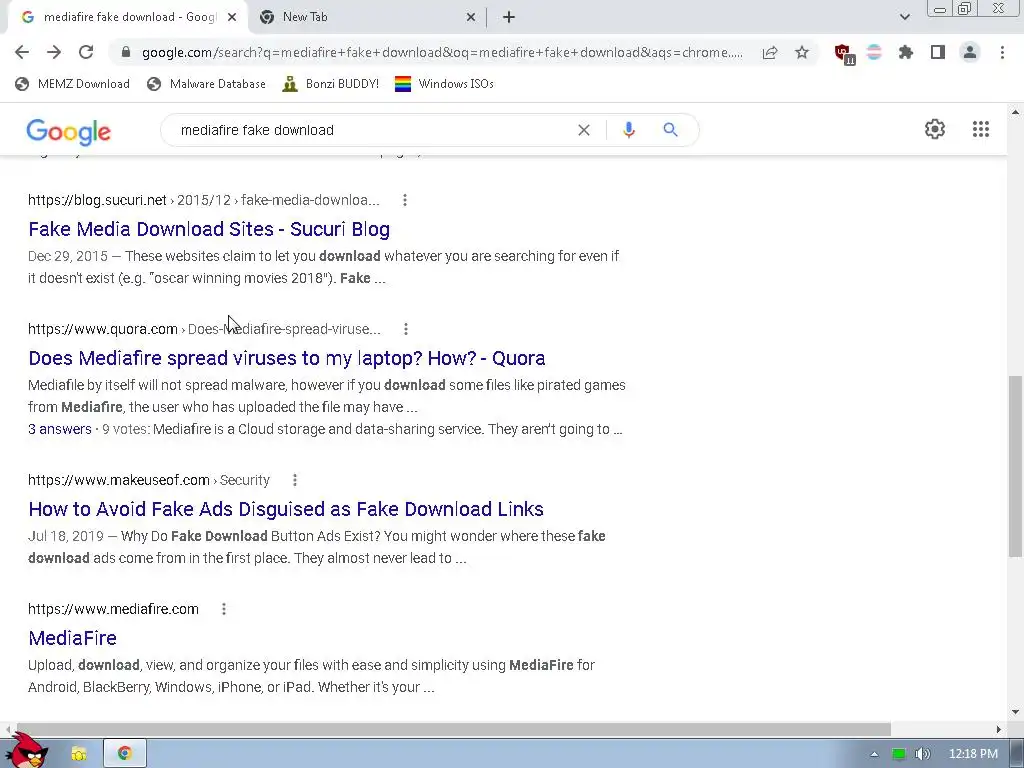The image size is (1024, 768).
Task: Follow the 3 answers Quora link
Action: (59, 429)
